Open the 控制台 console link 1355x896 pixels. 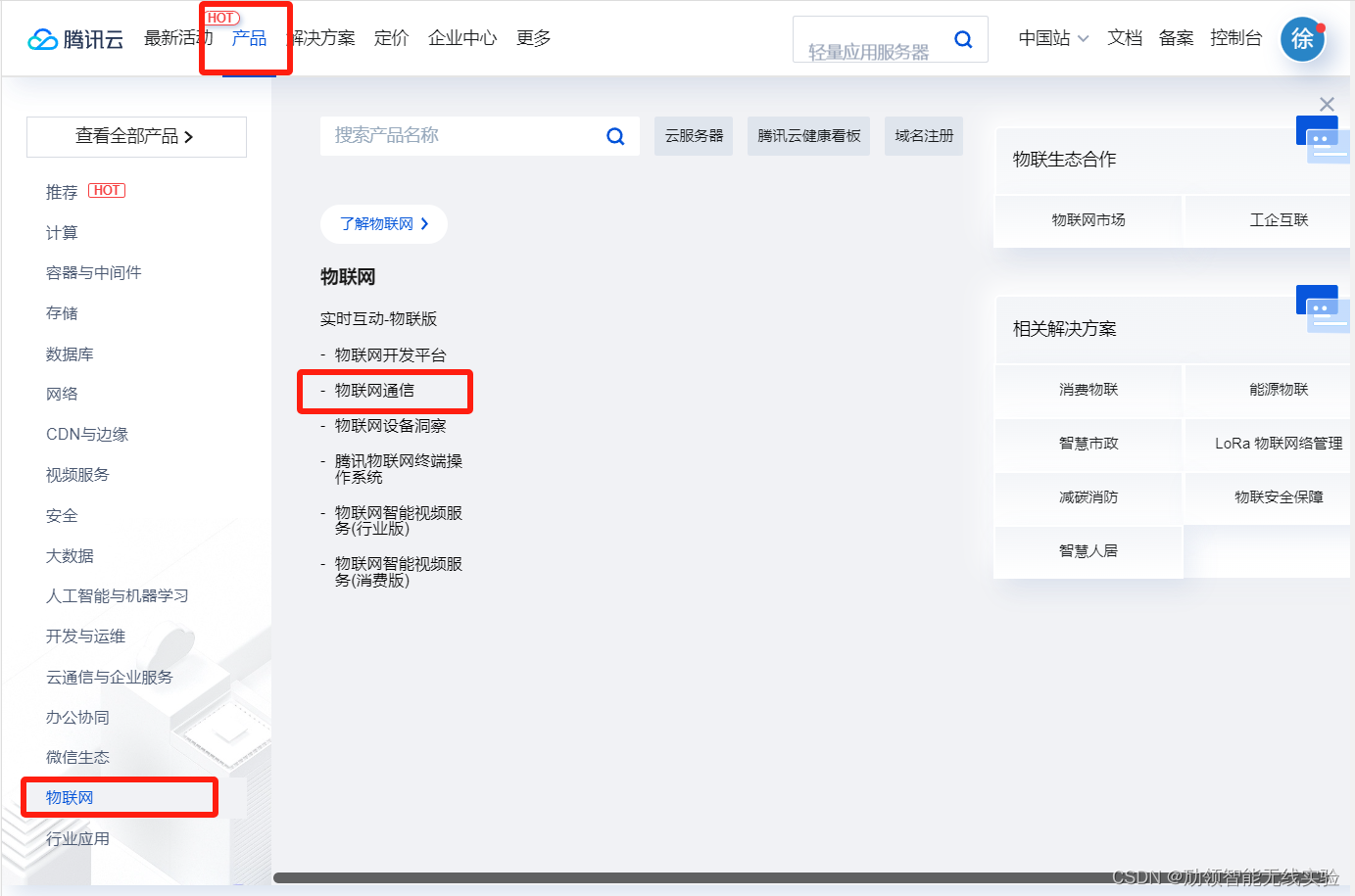tap(1236, 38)
